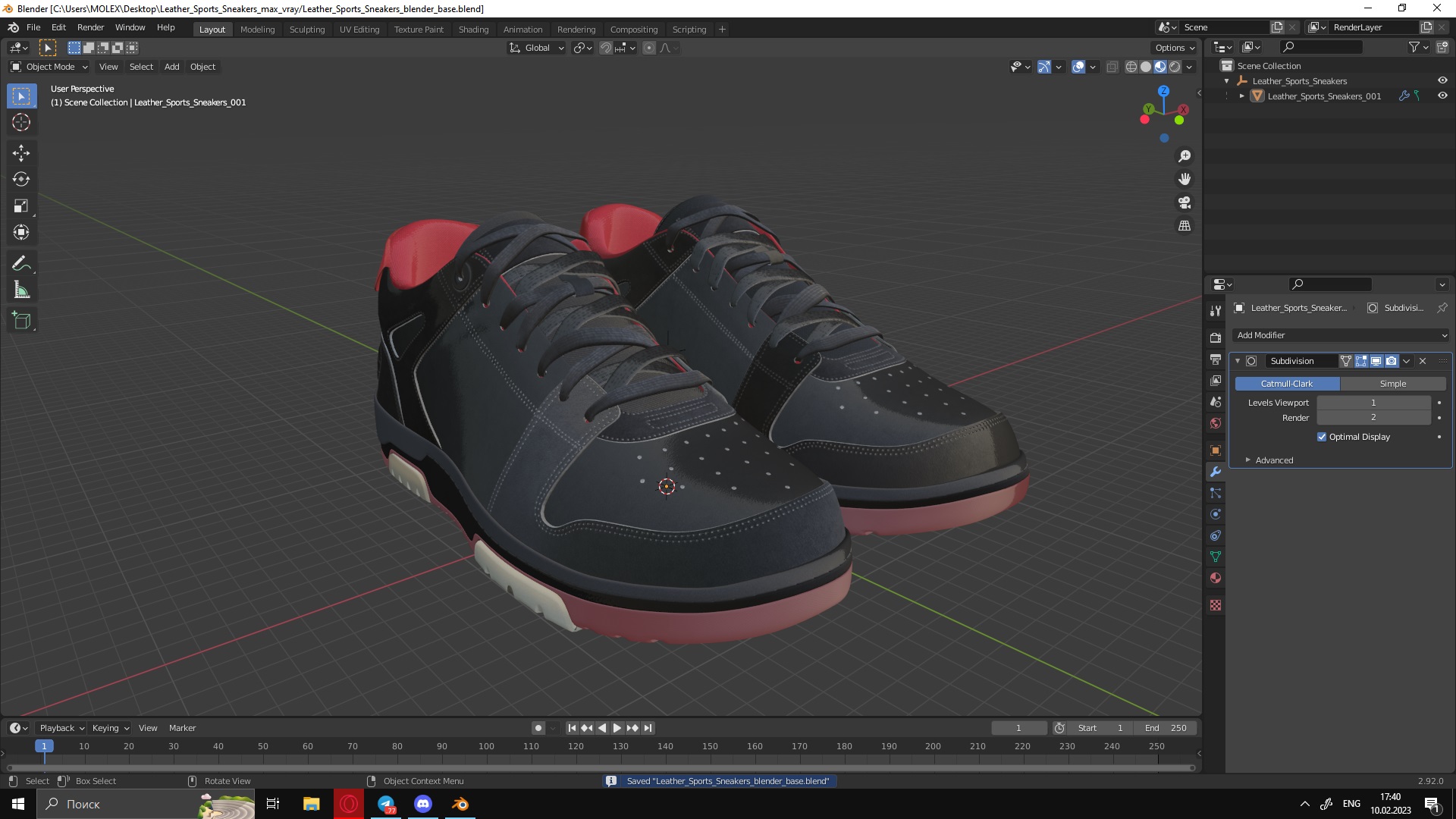1456x819 pixels.
Task: Open Render properties tab
Action: pos(1216,337)
